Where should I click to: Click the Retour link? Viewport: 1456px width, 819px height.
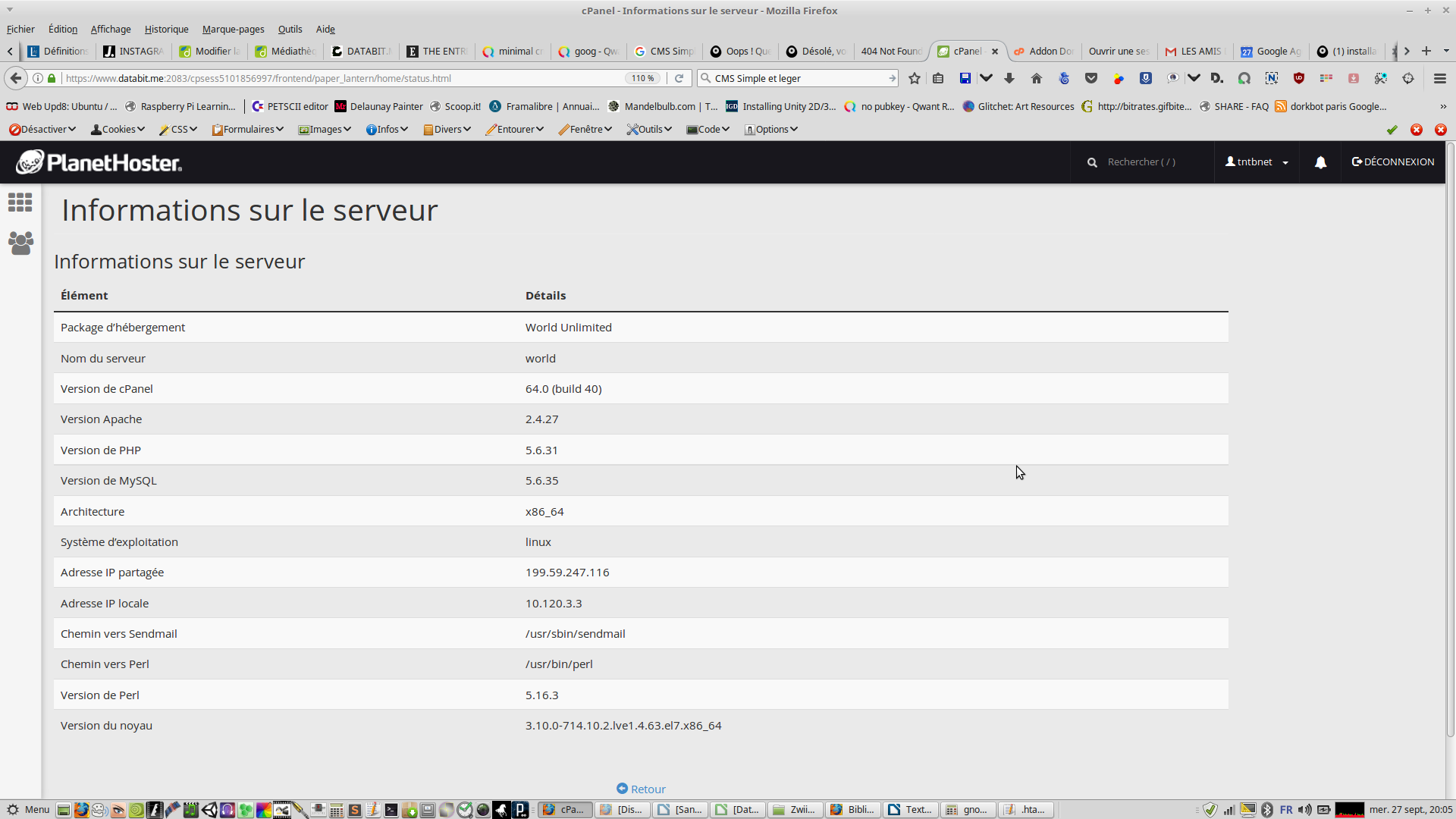[x=641, y=789]
